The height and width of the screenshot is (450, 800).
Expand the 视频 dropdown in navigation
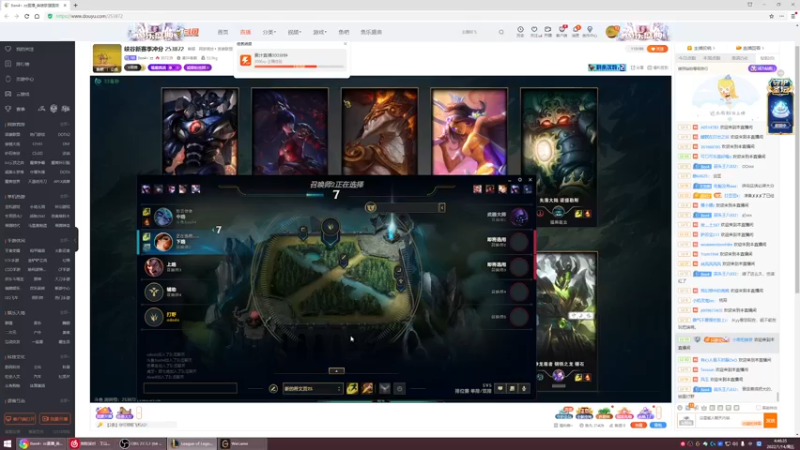[294, 32]
